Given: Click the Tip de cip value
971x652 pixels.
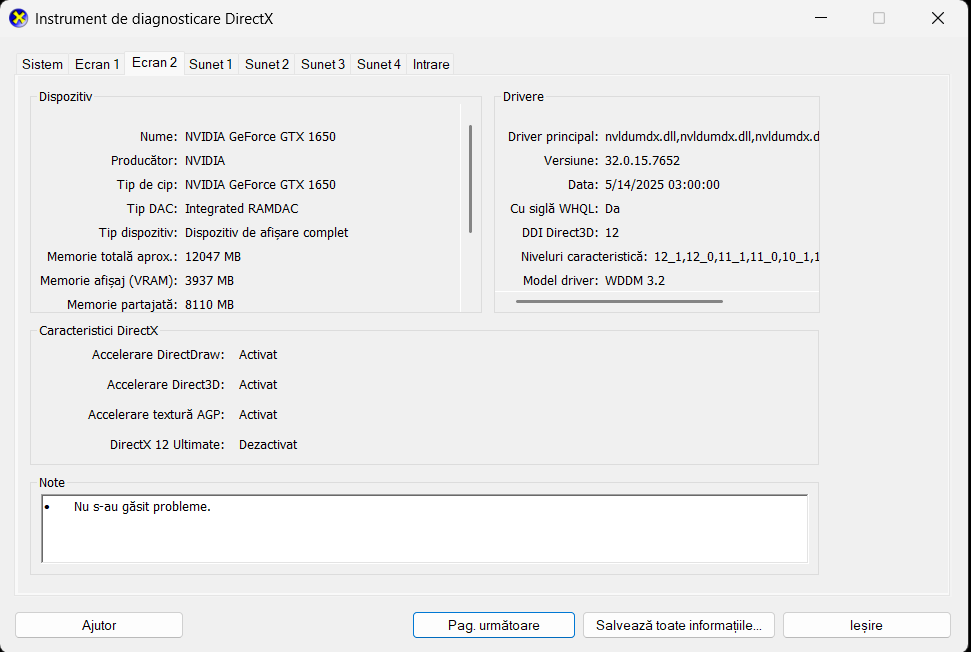Looking at the screenshot, I should click(x=260, y=185).
